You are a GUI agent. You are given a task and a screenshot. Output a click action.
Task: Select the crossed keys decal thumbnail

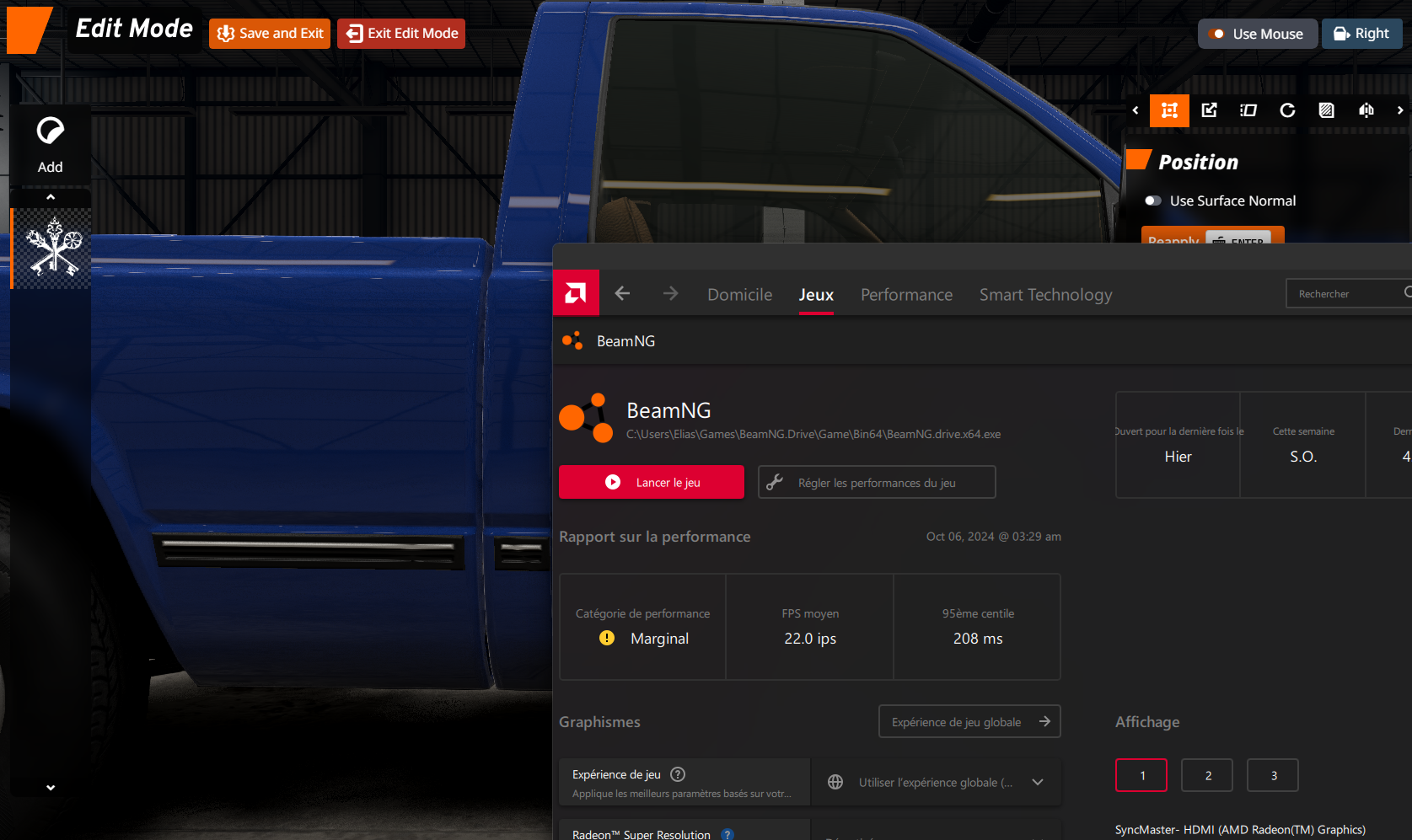pos(52,249)
